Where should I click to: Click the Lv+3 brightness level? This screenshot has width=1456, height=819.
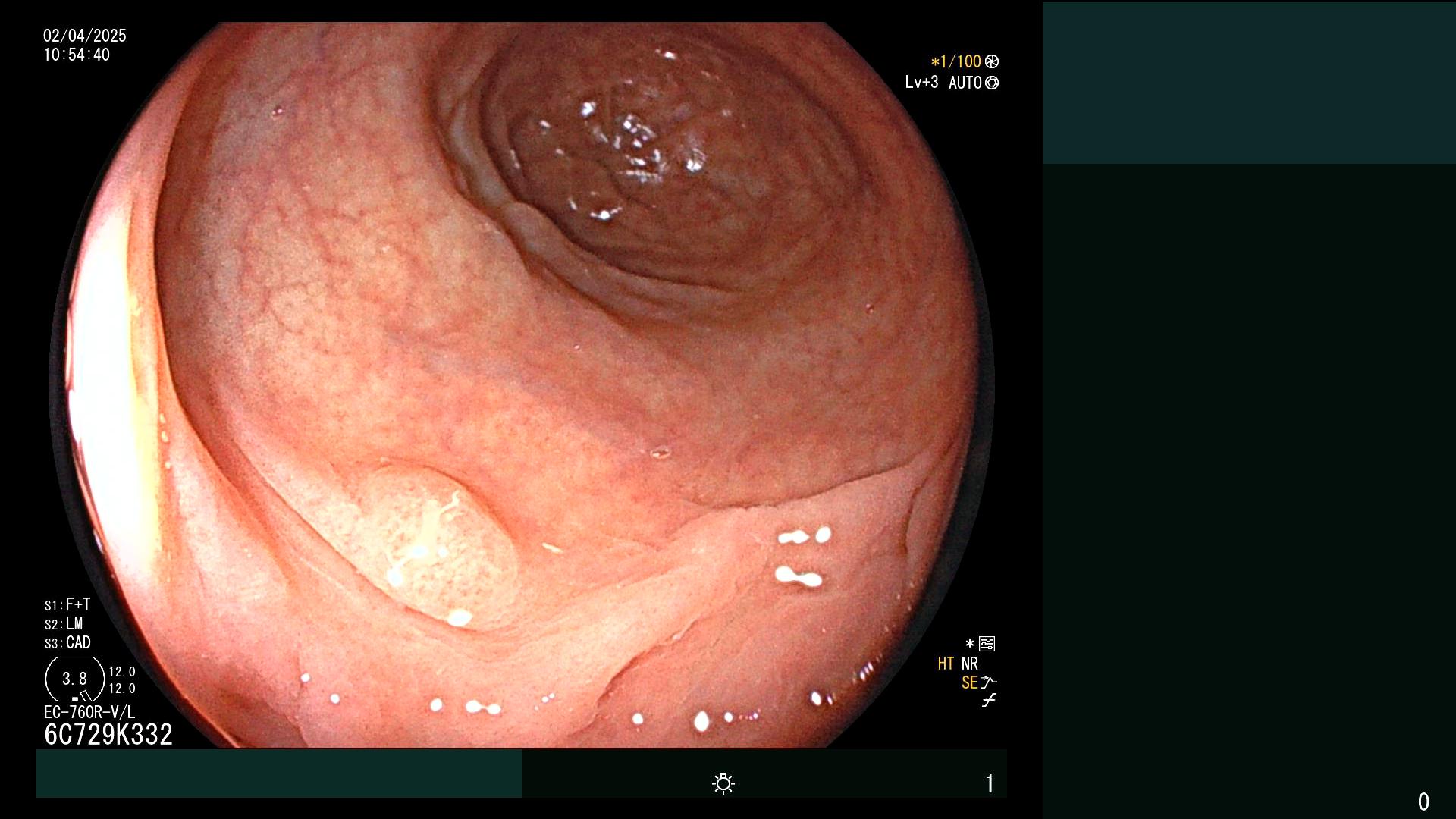click(921, 82)
